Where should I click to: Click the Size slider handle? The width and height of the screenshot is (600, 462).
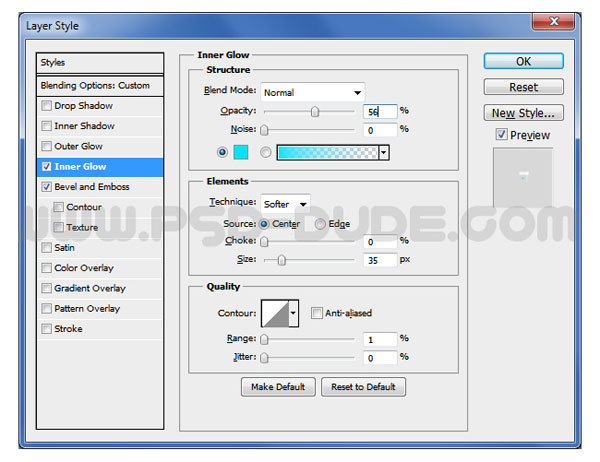click(282, 260)
